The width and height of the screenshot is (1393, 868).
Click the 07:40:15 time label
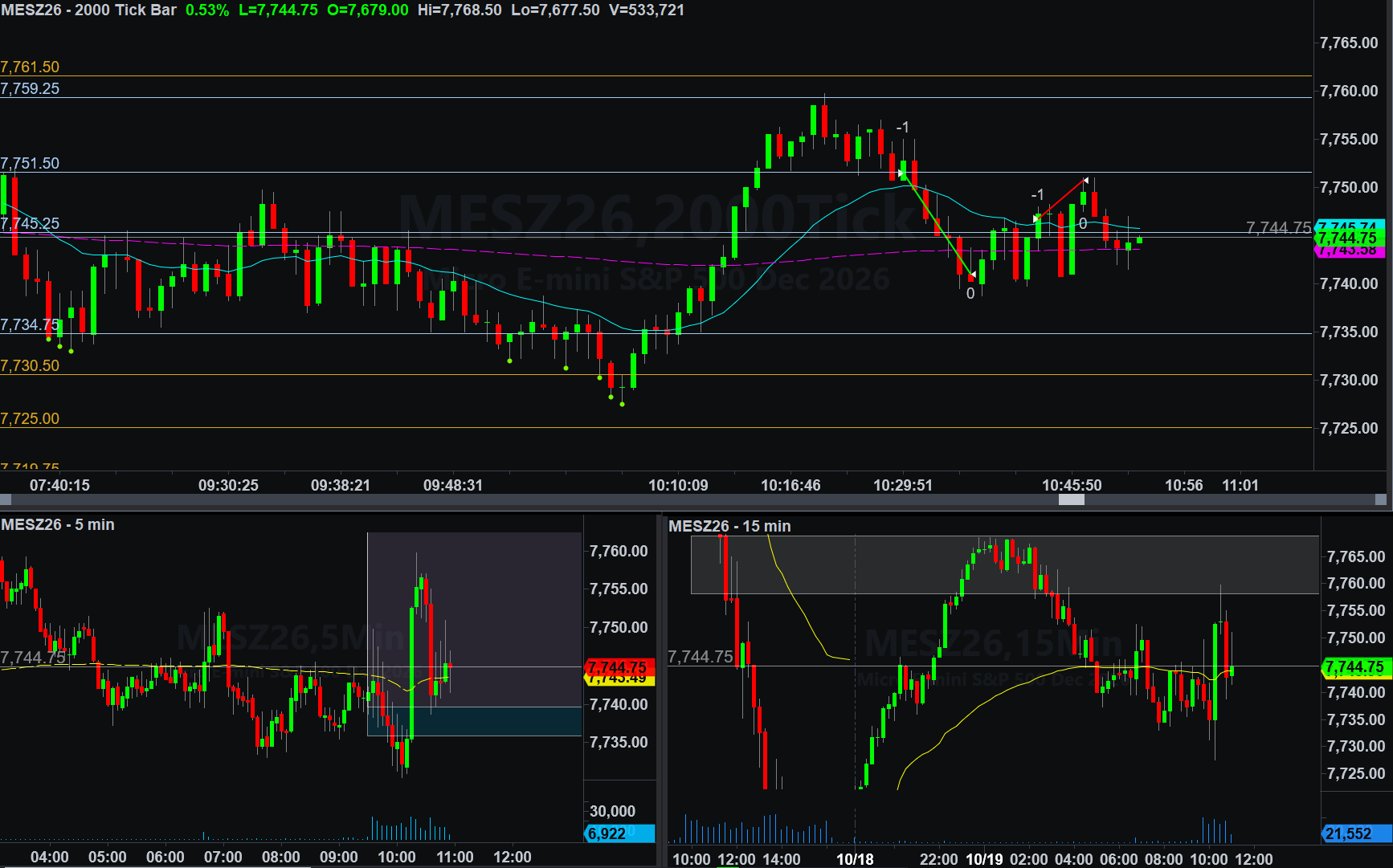point(59,485)
